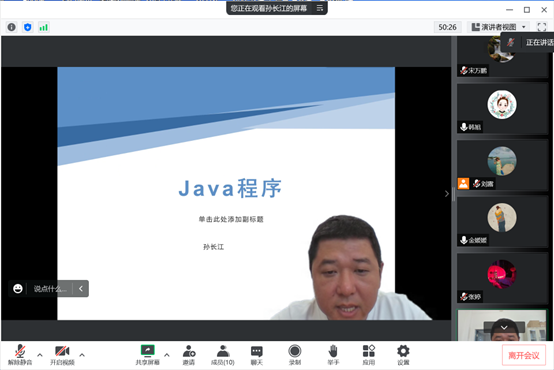
Task: Open the members (10) list
Action: (x=223, y=355)
